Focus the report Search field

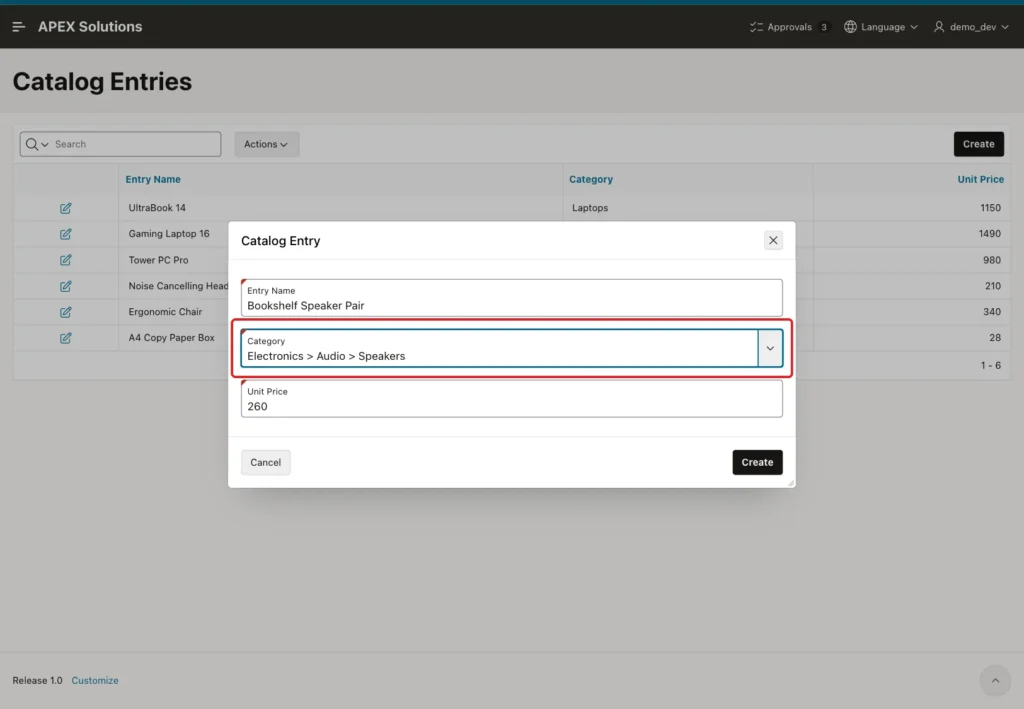click(136, 144)
